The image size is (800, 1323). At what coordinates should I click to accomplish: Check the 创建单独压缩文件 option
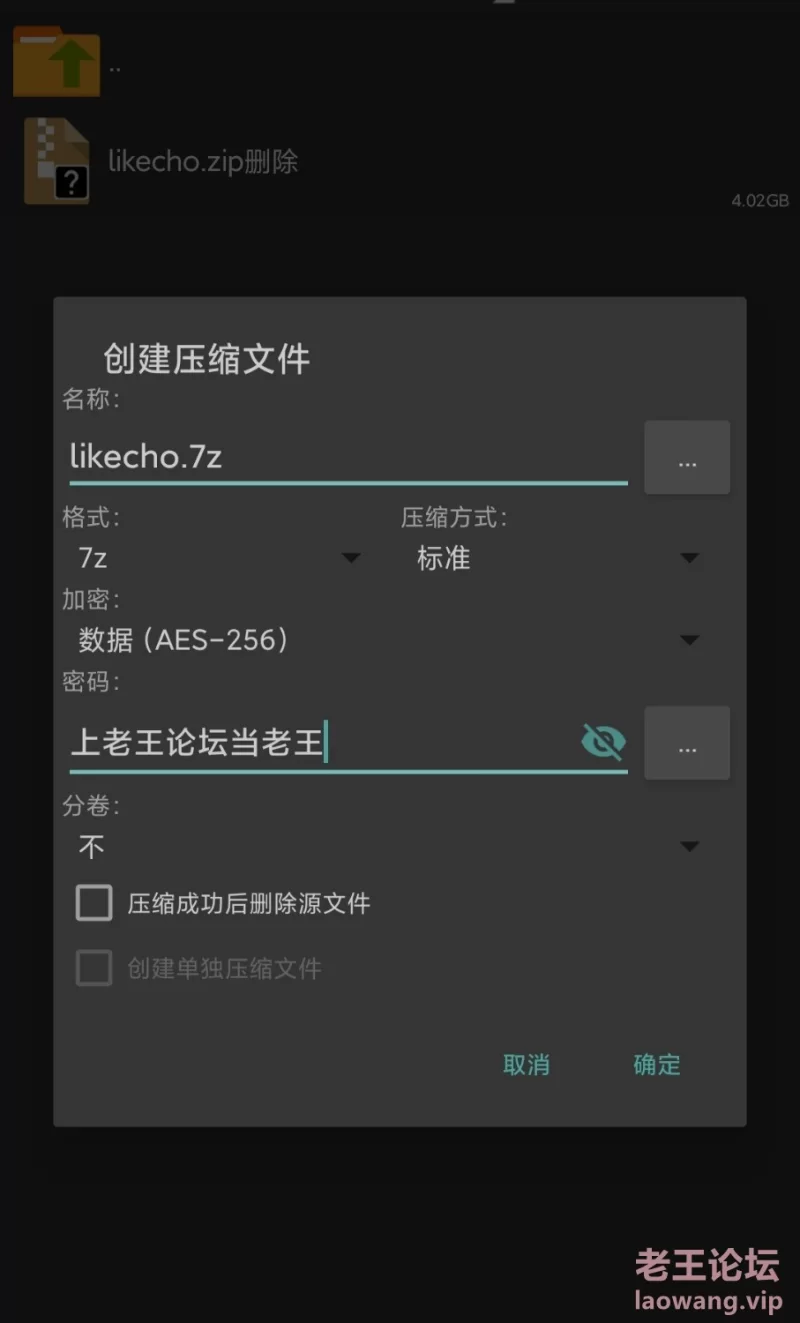click(x=93, y=967)
